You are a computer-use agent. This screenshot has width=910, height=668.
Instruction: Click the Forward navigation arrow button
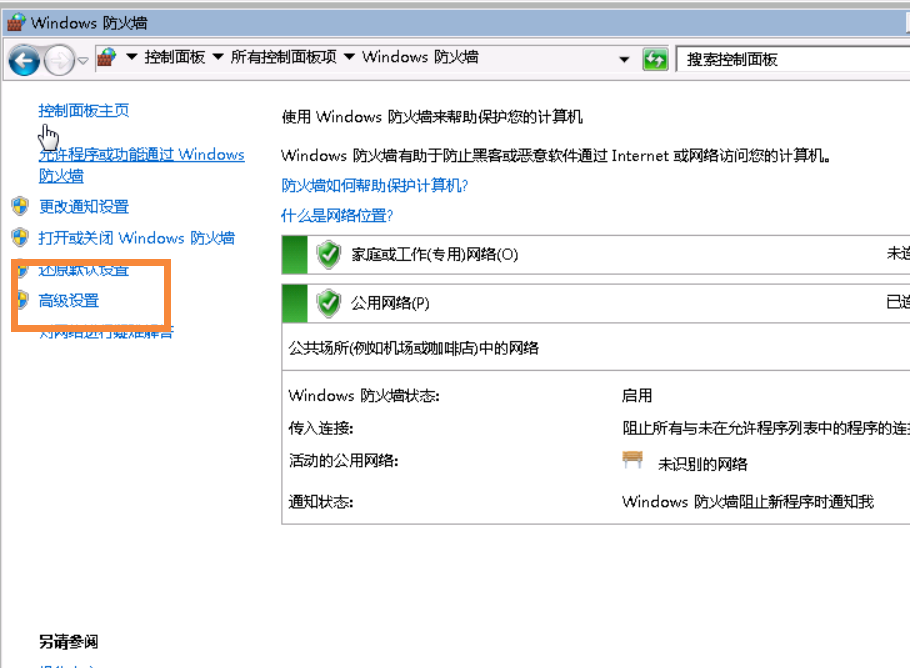click(x=59, y=60)
